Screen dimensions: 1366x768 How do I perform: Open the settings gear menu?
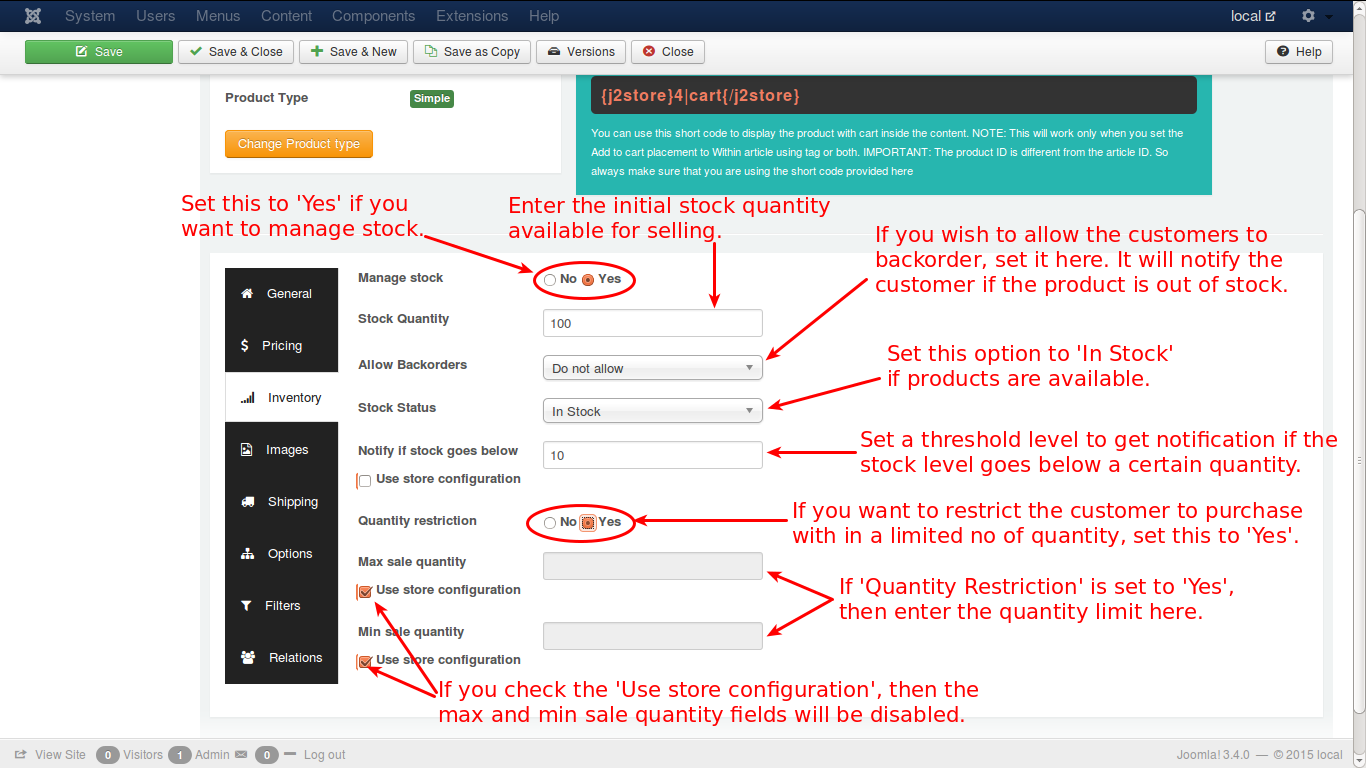pos(1308,16)
